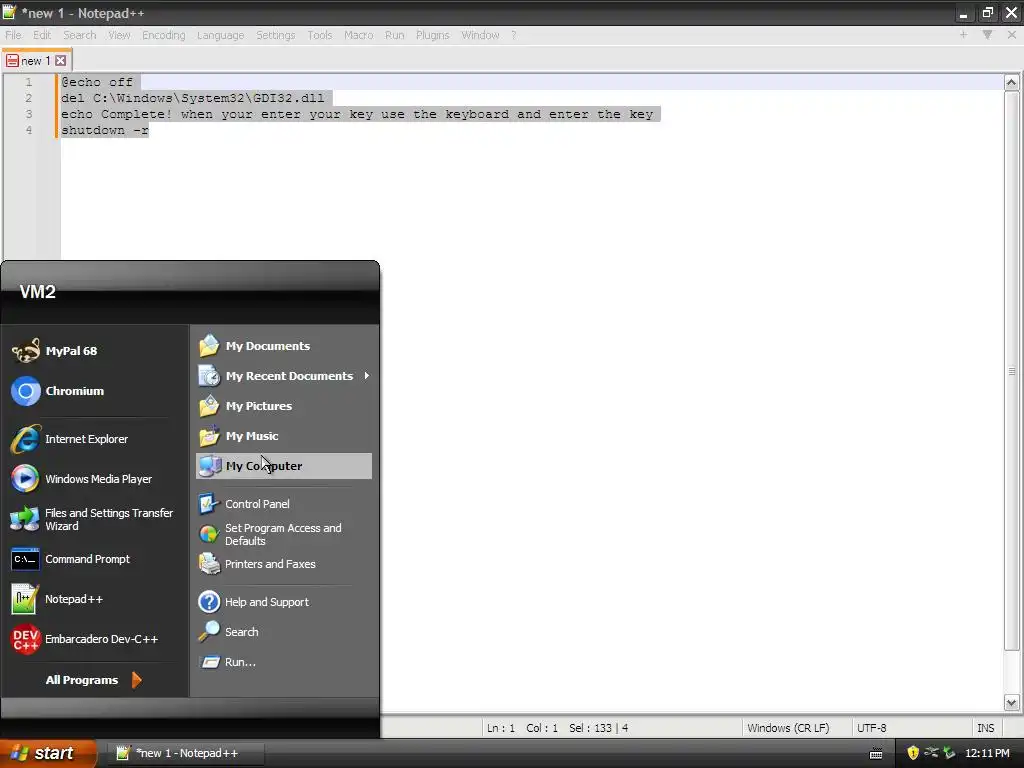This screenshot has width=1024, height=768.
Task: Open the Edit menu
Action: [42, 35]
